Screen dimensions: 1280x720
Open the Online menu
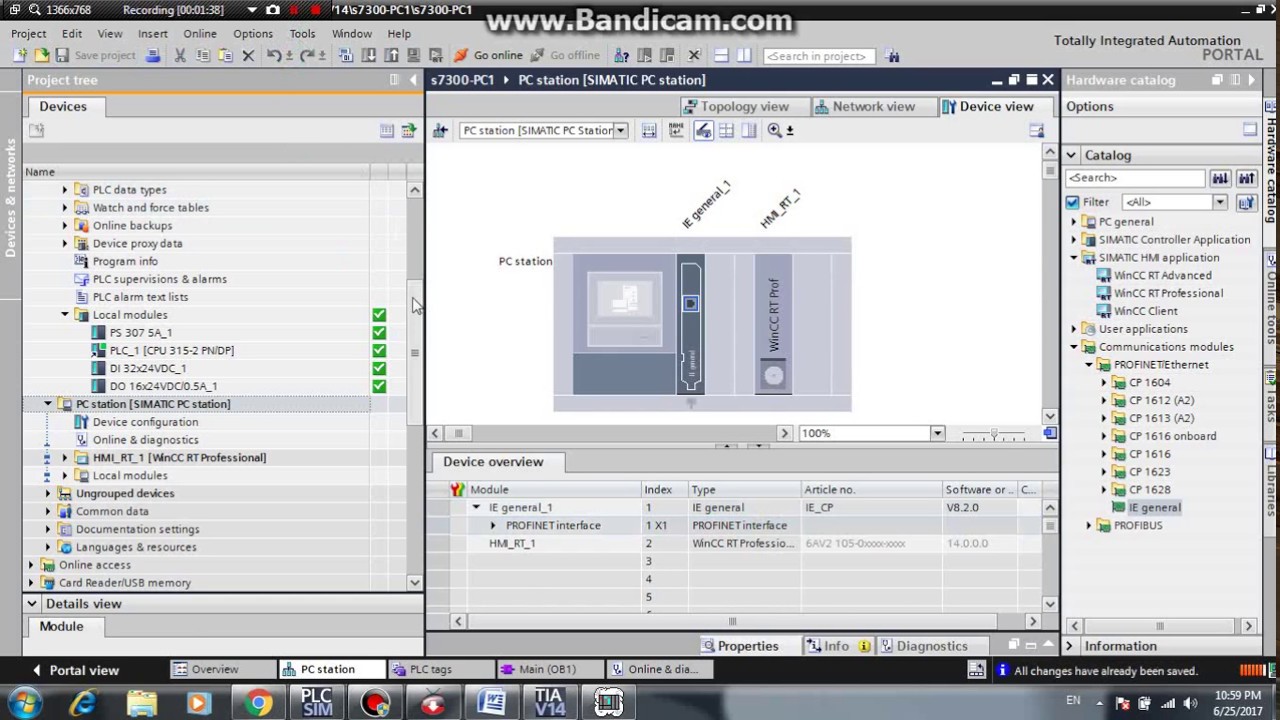coord(200,33)
